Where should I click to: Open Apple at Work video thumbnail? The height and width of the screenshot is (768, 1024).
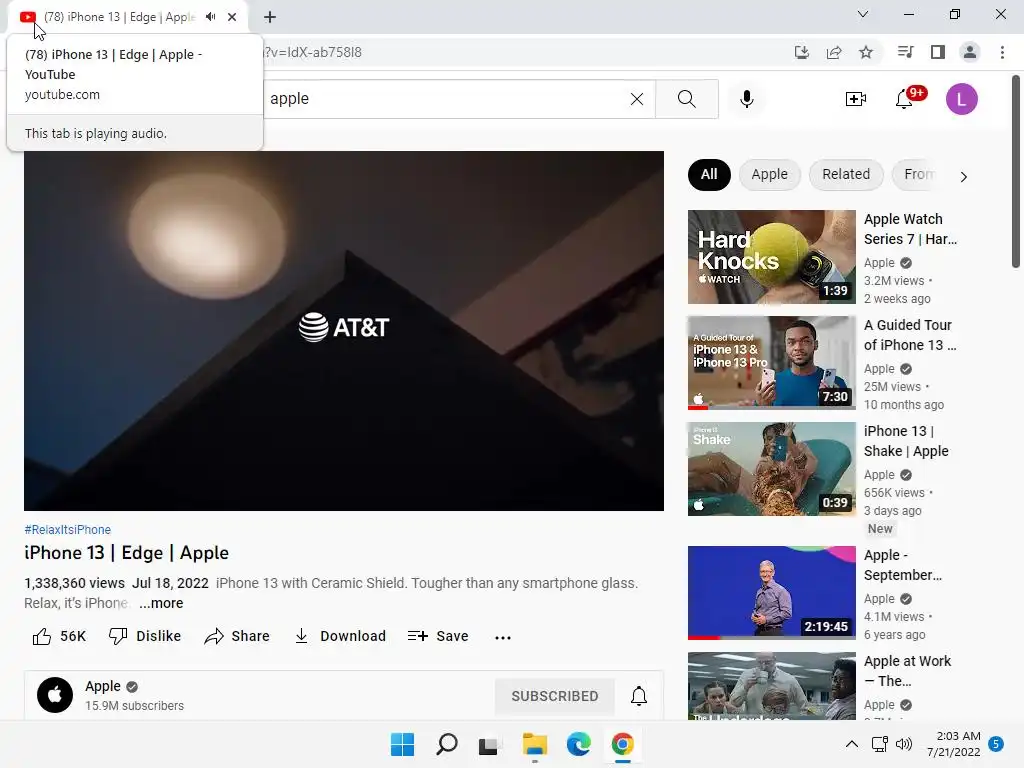[771, 686]
